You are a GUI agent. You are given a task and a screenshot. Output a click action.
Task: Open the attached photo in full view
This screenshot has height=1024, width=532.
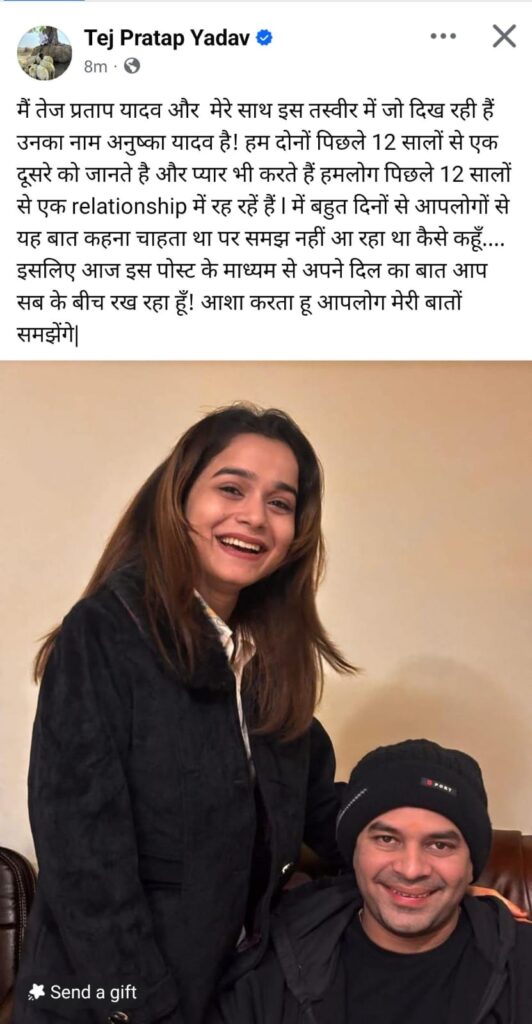266,692
